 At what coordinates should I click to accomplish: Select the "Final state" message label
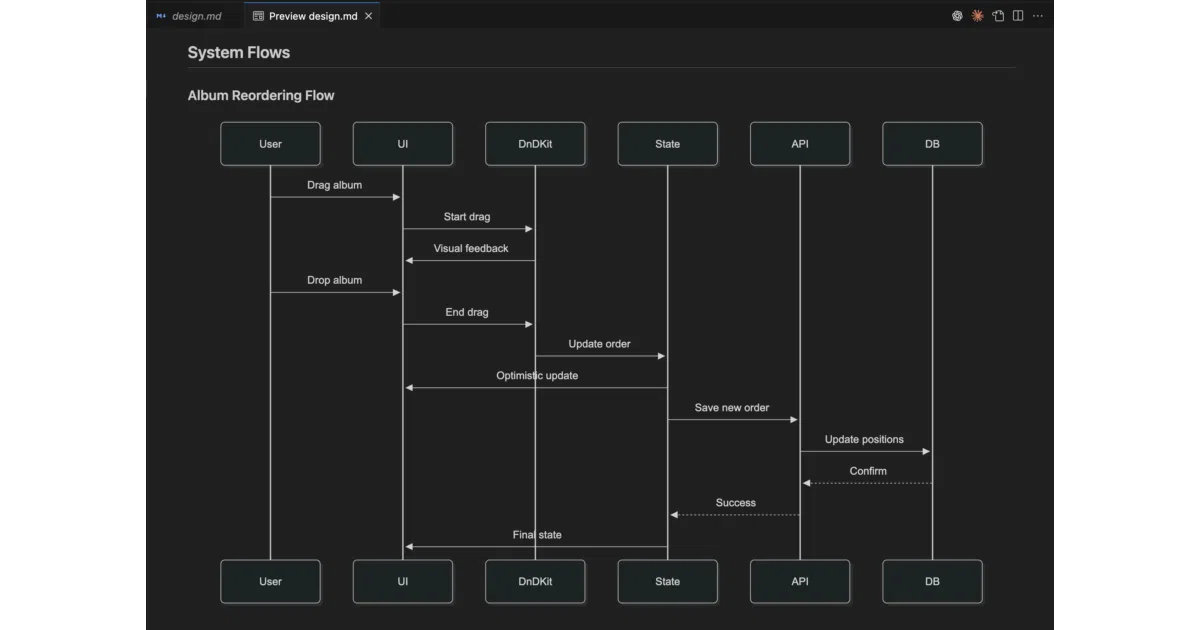tap(537, 535)
